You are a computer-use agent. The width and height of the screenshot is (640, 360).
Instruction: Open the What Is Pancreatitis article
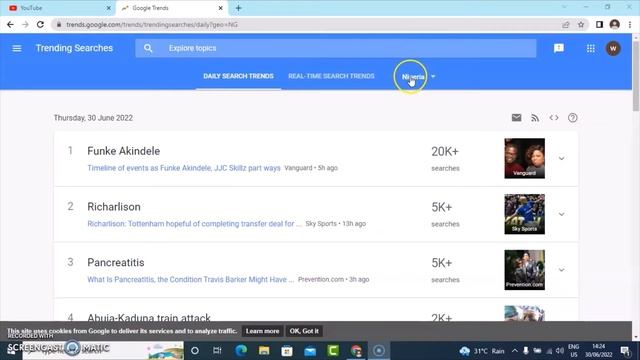(190, 280)
